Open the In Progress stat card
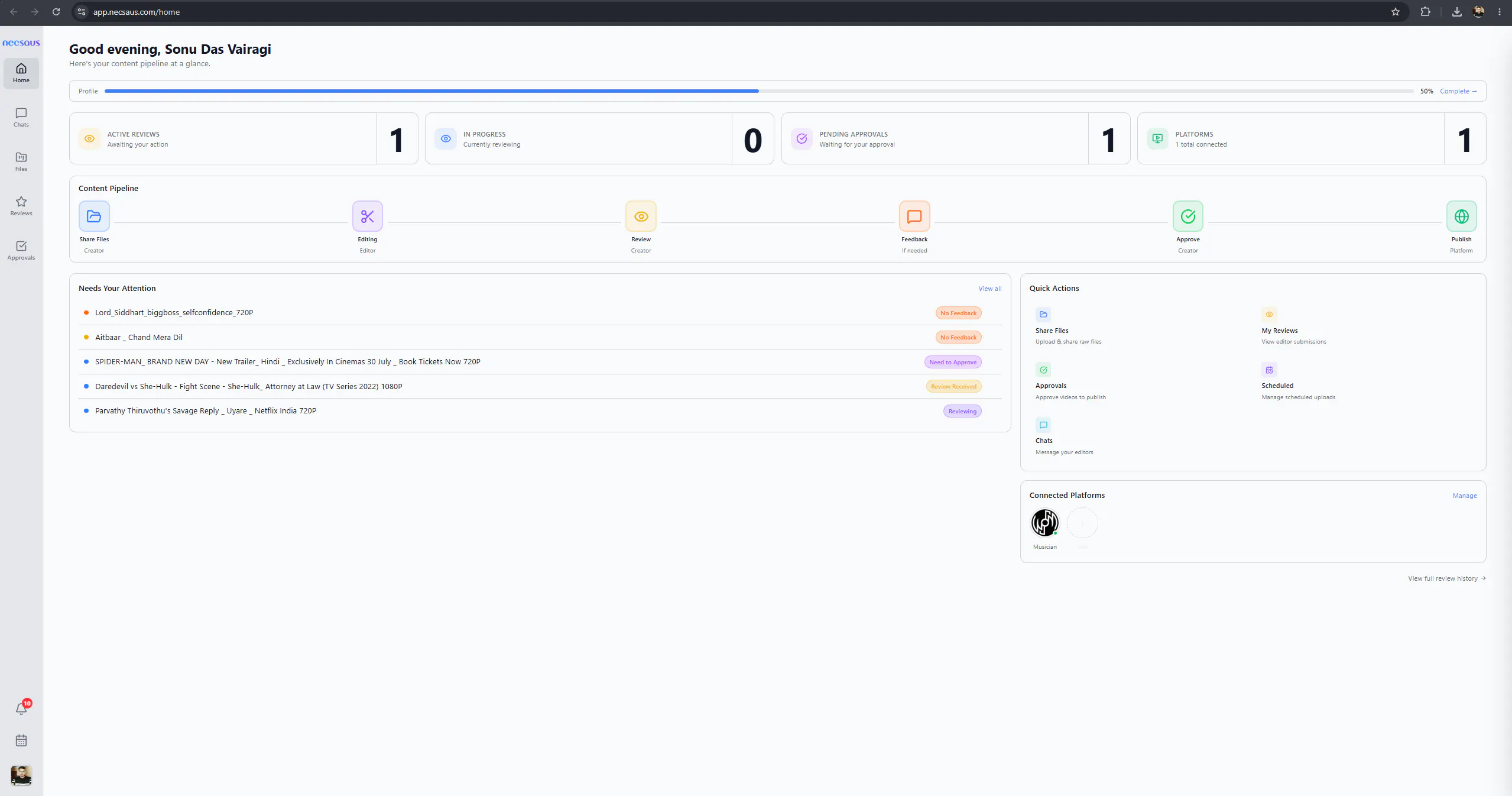The image size is (1512, 796). coord(599,138)
